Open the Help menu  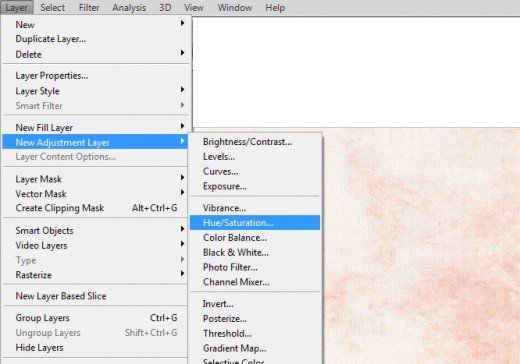(275, 7)
